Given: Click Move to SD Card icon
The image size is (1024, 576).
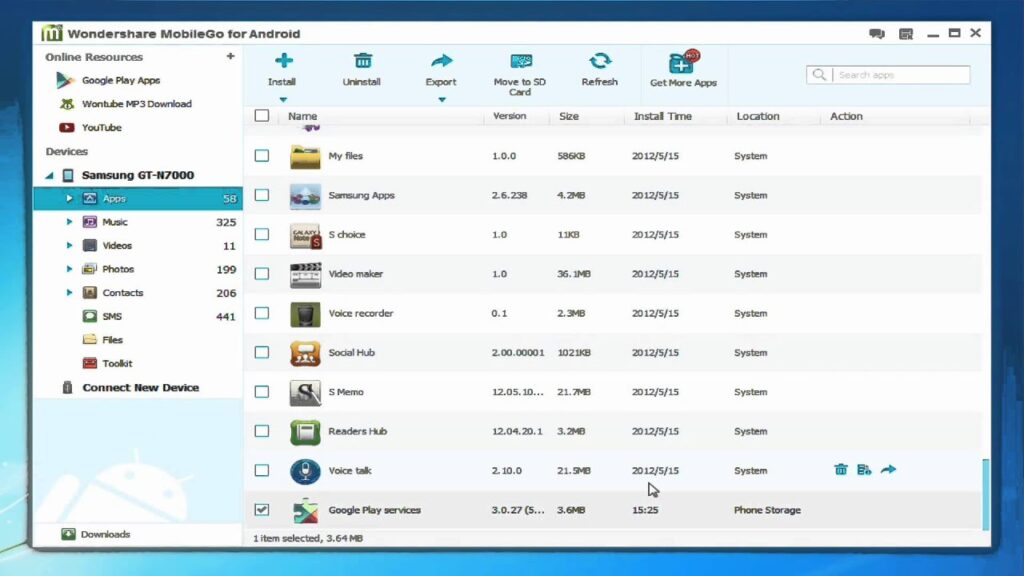Looking at the screenshot, I should point(520,61).
